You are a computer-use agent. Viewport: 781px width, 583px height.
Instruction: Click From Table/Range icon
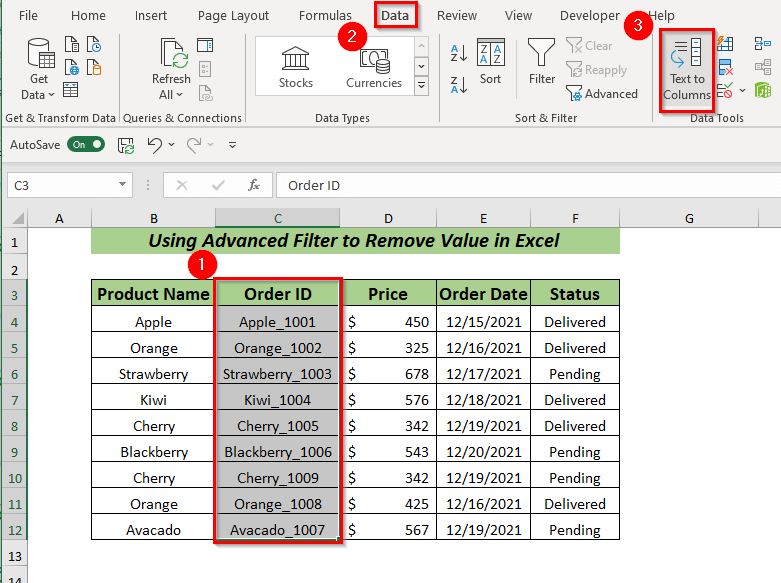pos(71,90)
